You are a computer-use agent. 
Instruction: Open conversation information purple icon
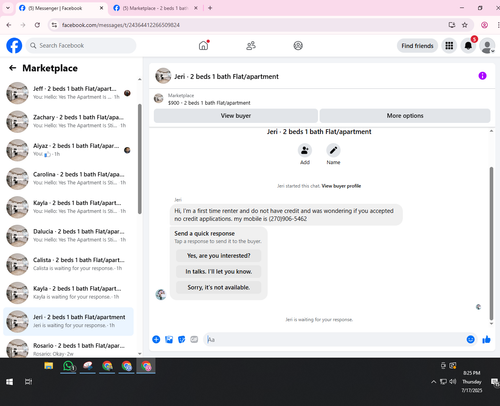tap(482, 76)
